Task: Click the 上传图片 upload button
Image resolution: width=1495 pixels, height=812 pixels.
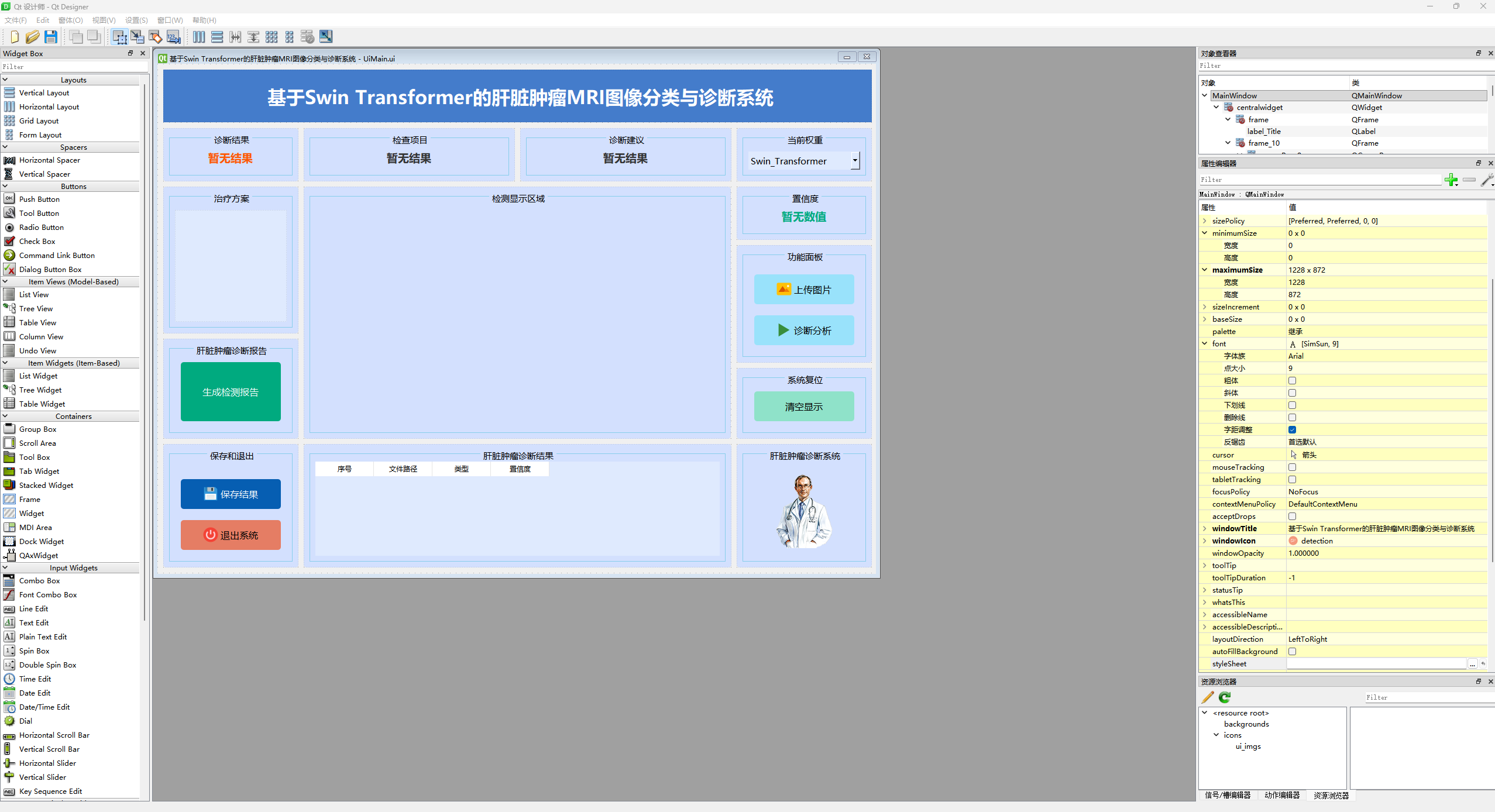Action: coord(803,290)
